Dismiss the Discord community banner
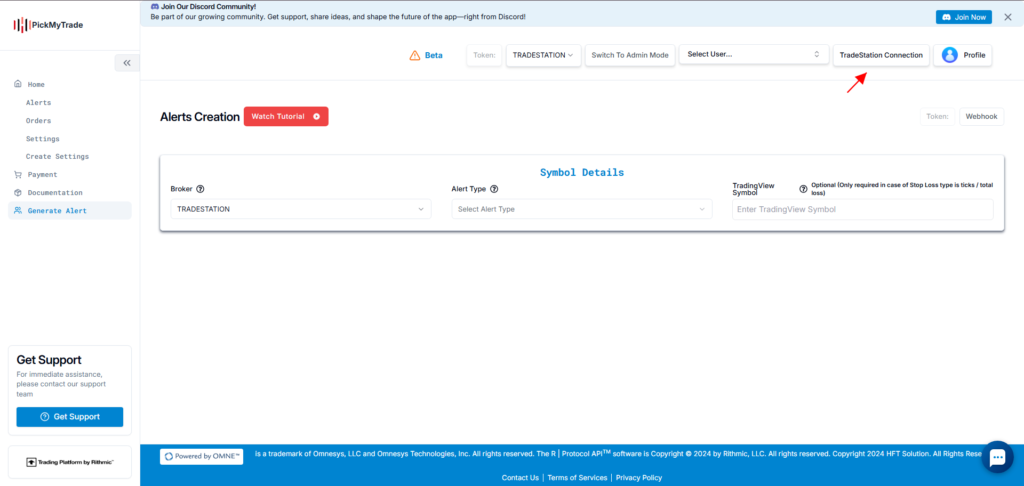 click(1008, 17)
